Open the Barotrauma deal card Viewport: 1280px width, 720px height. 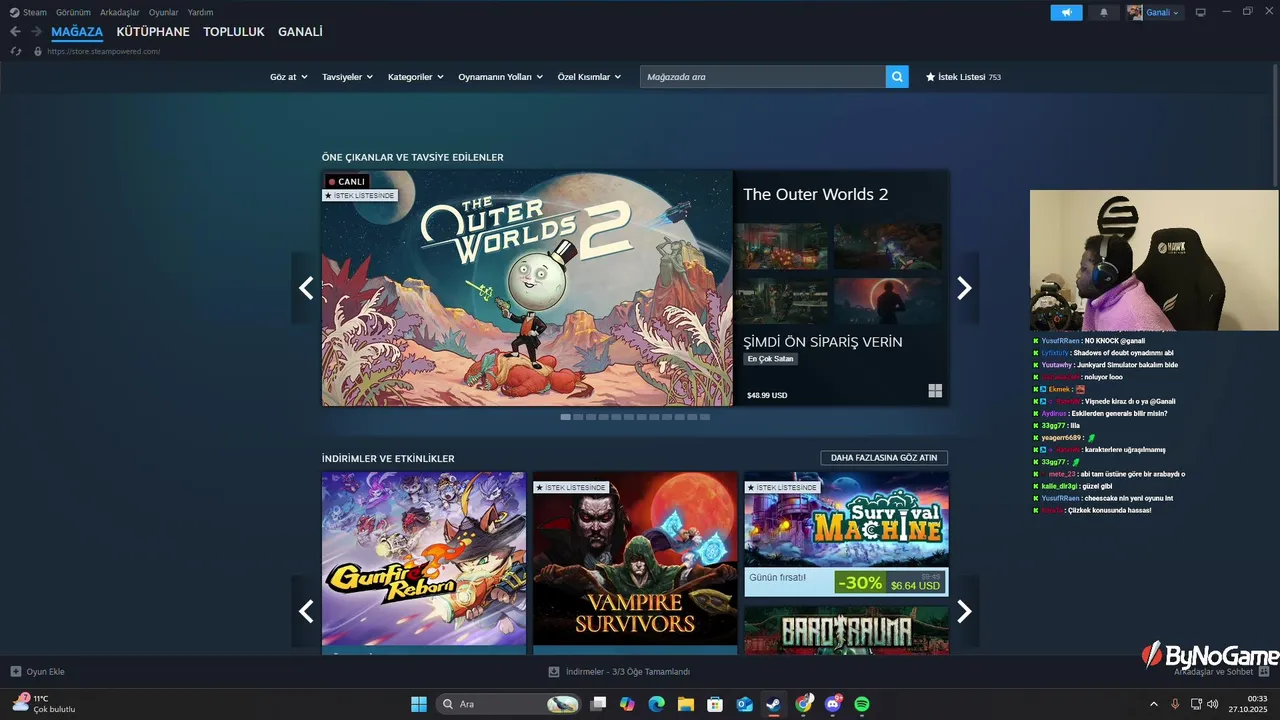point(846,630)
